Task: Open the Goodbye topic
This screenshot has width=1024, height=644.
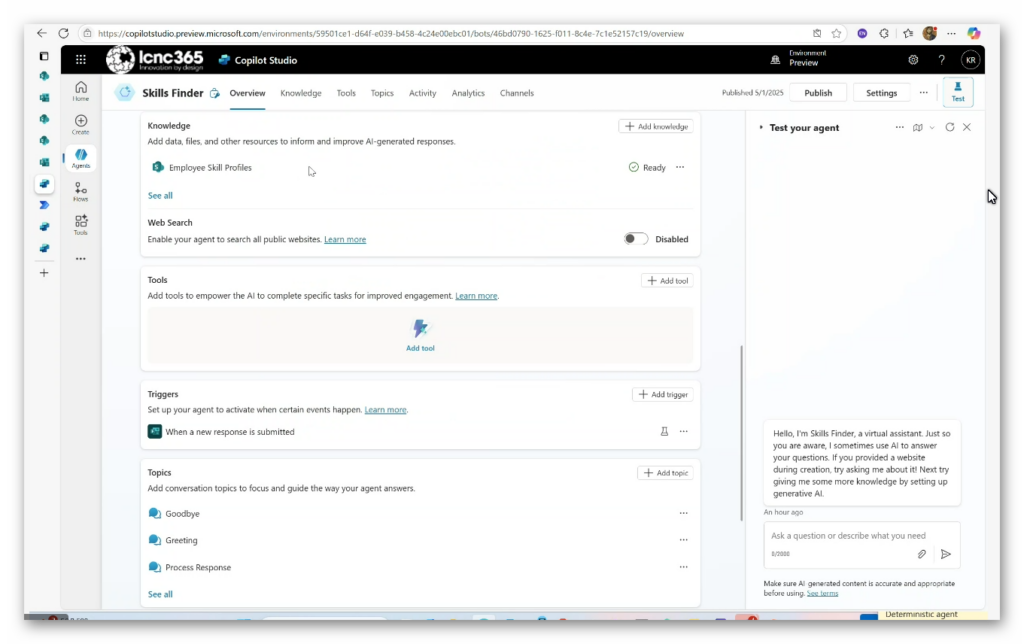Action: click(182, 513)
